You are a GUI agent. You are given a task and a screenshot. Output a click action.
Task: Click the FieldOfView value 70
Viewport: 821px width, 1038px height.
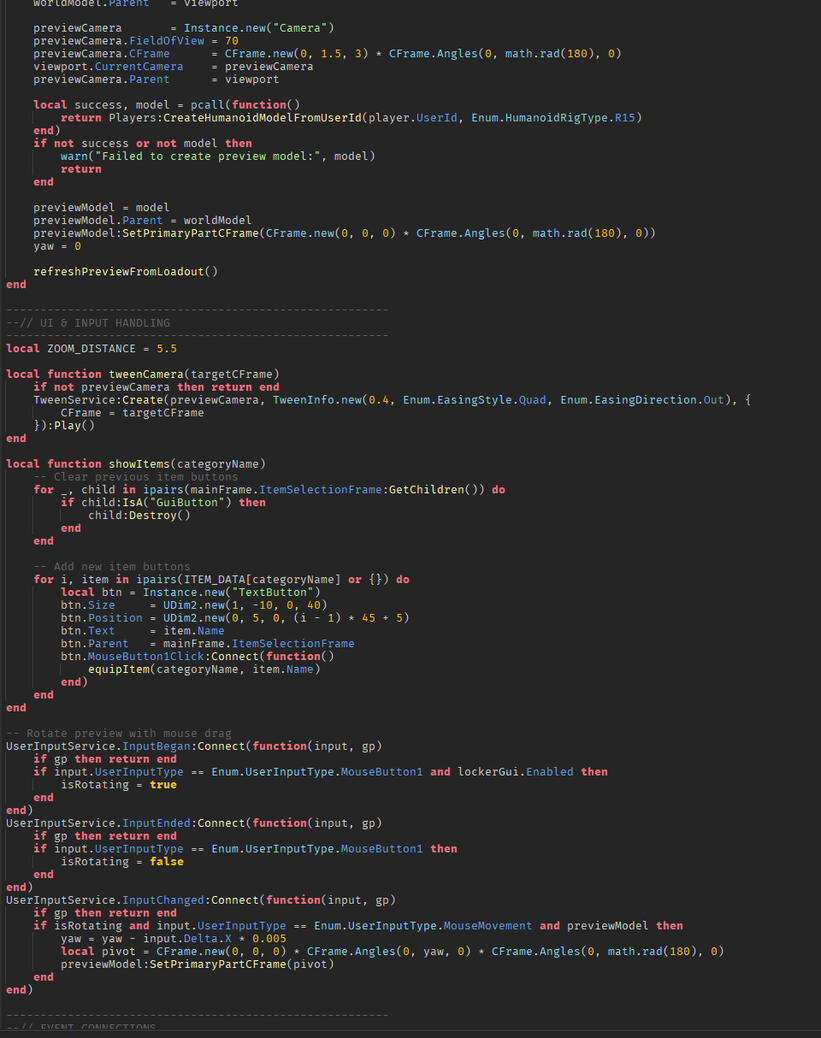point(231,41)
